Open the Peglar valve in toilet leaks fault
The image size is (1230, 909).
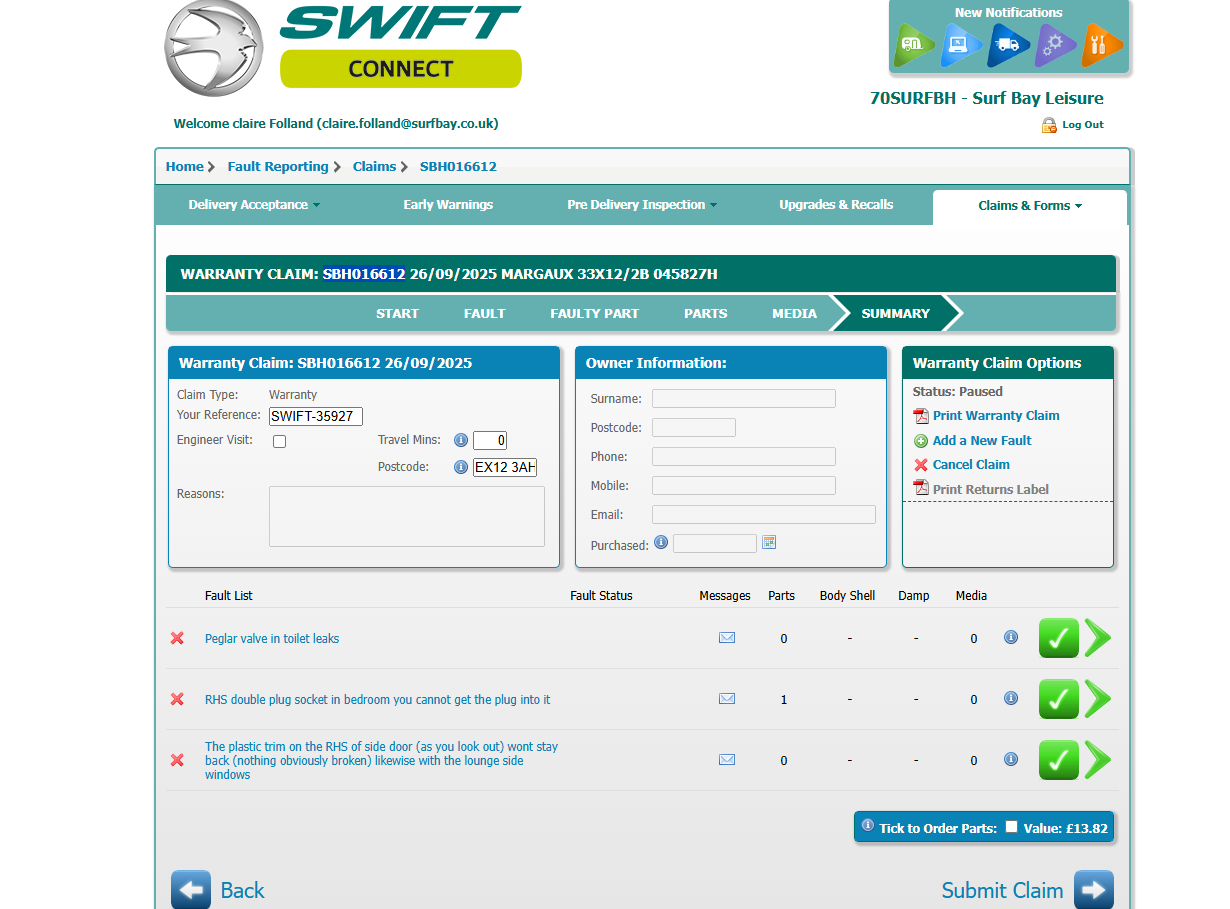point(272,639)
